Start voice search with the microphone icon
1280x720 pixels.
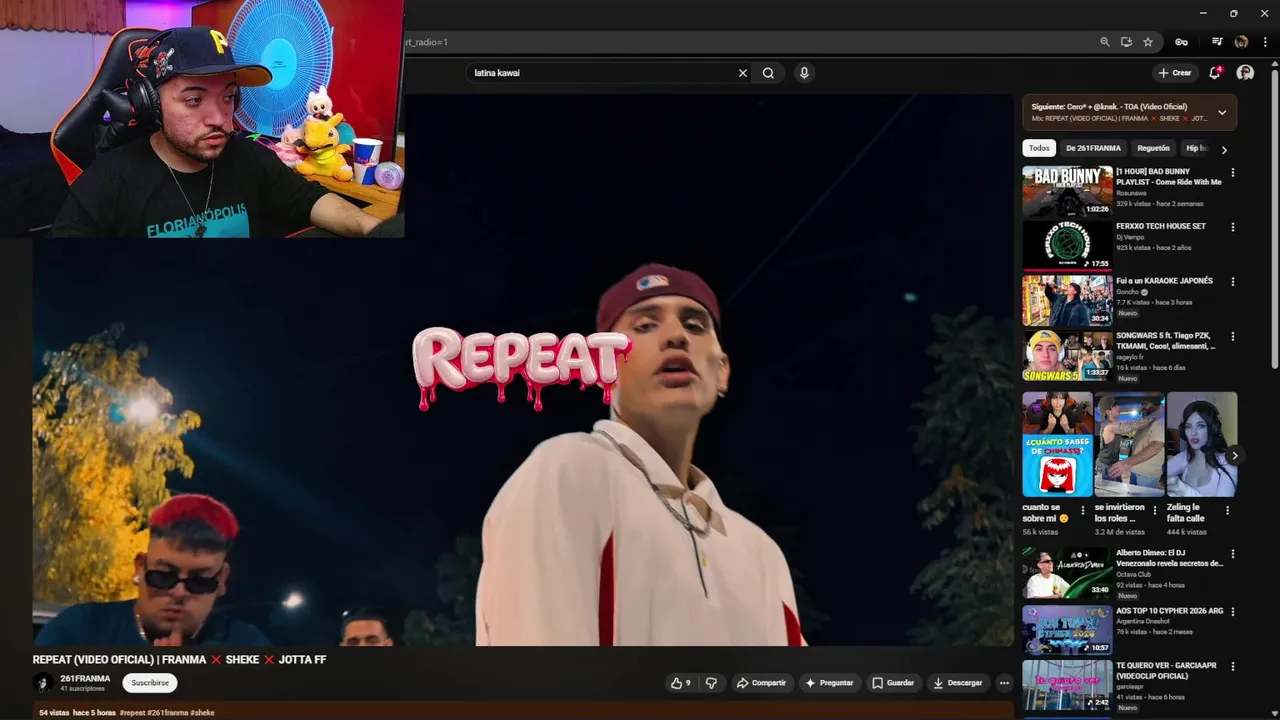(x=804, y=73)
